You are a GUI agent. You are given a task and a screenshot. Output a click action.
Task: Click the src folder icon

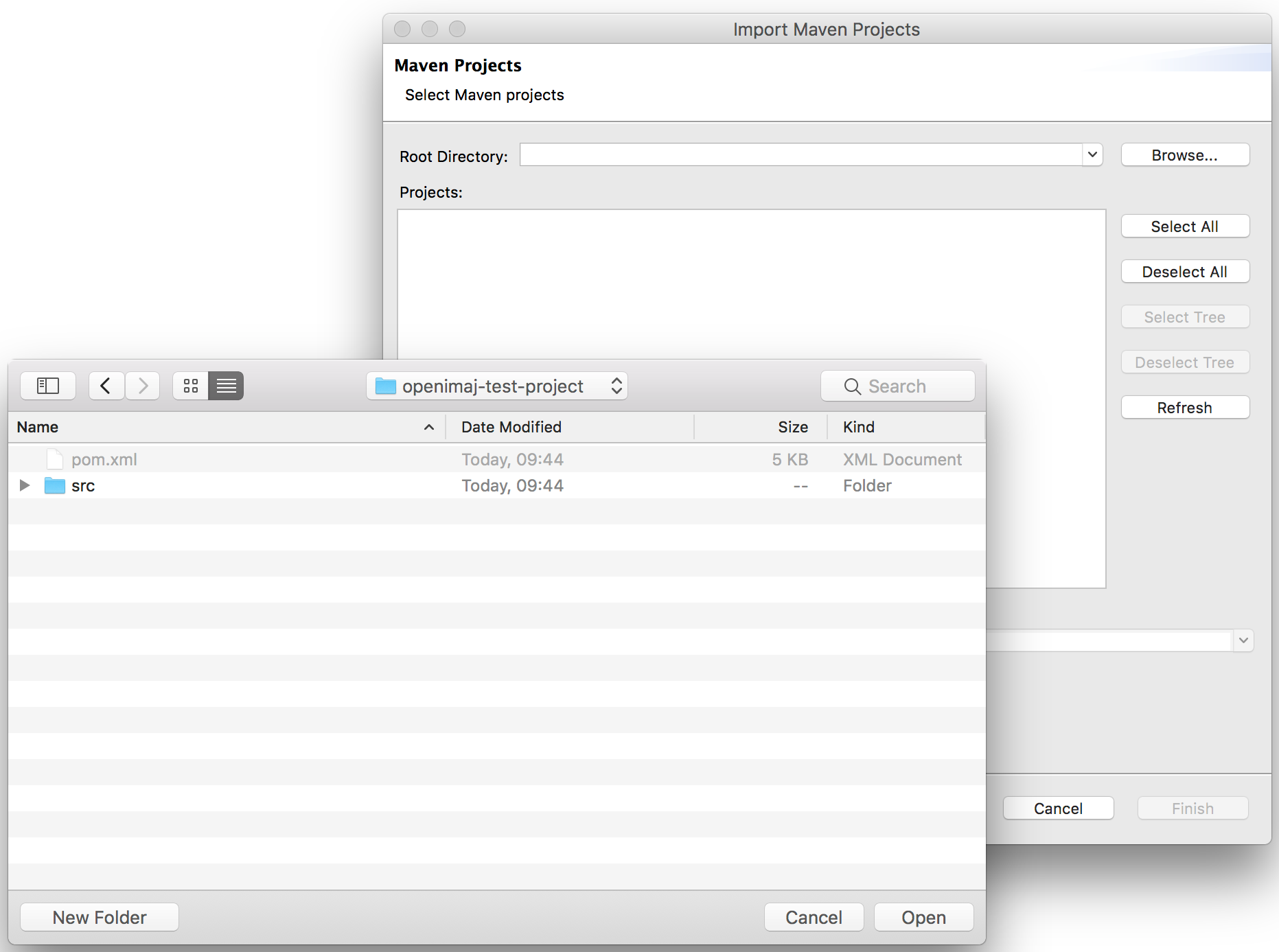pos(54,486)
